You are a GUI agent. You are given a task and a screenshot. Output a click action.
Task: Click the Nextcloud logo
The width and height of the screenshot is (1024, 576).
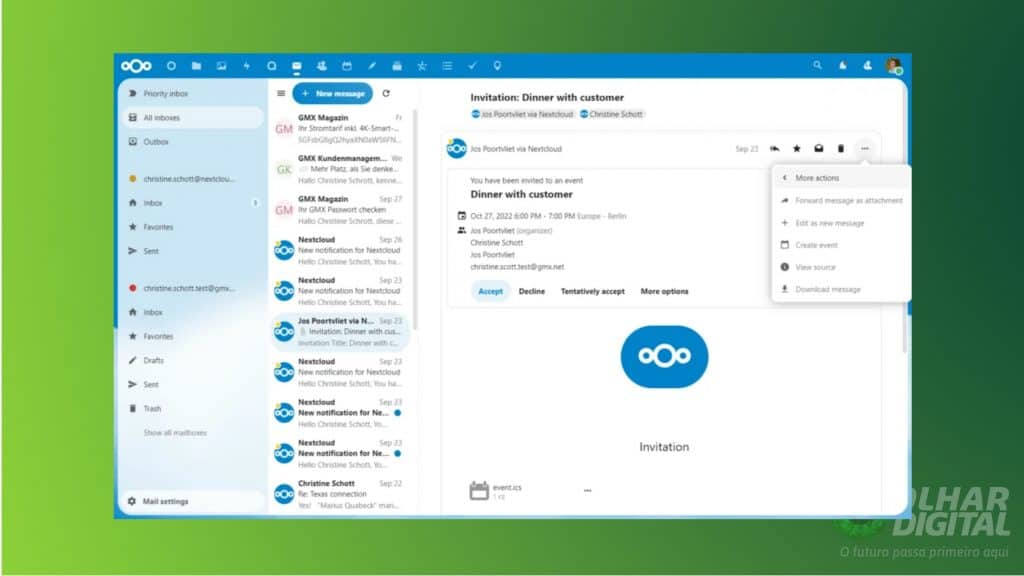[x=136, y=66]
